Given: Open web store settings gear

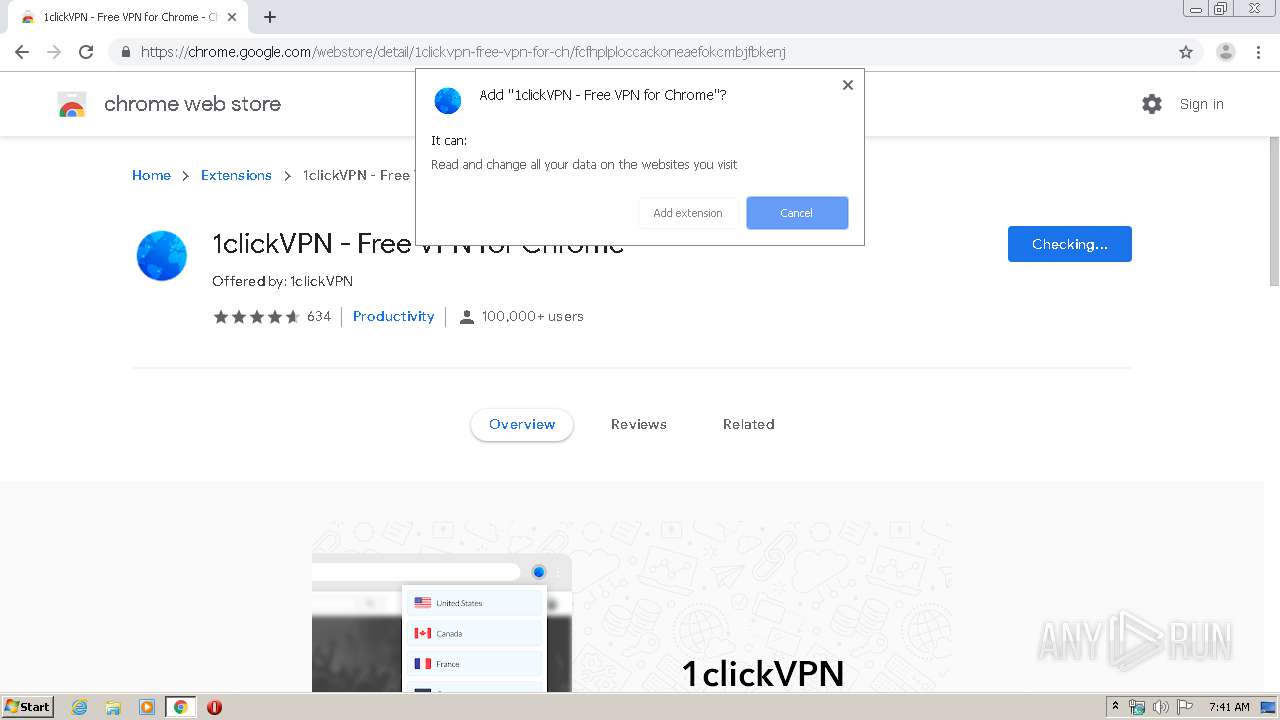Looking at the screenshot, I should [x=1152, y=104].
